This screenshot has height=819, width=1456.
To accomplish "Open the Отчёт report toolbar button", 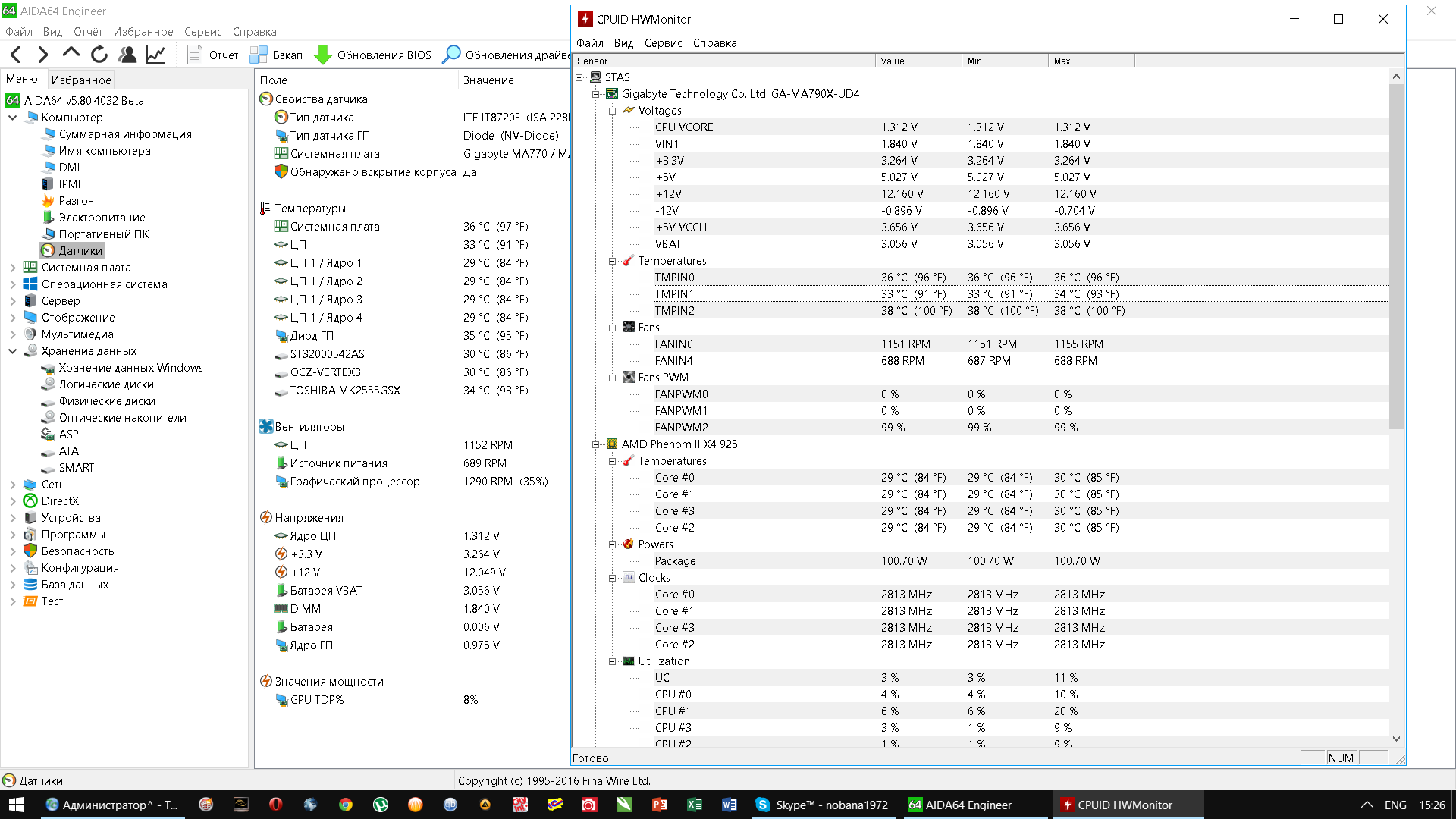I will click(x=213, y=55).
